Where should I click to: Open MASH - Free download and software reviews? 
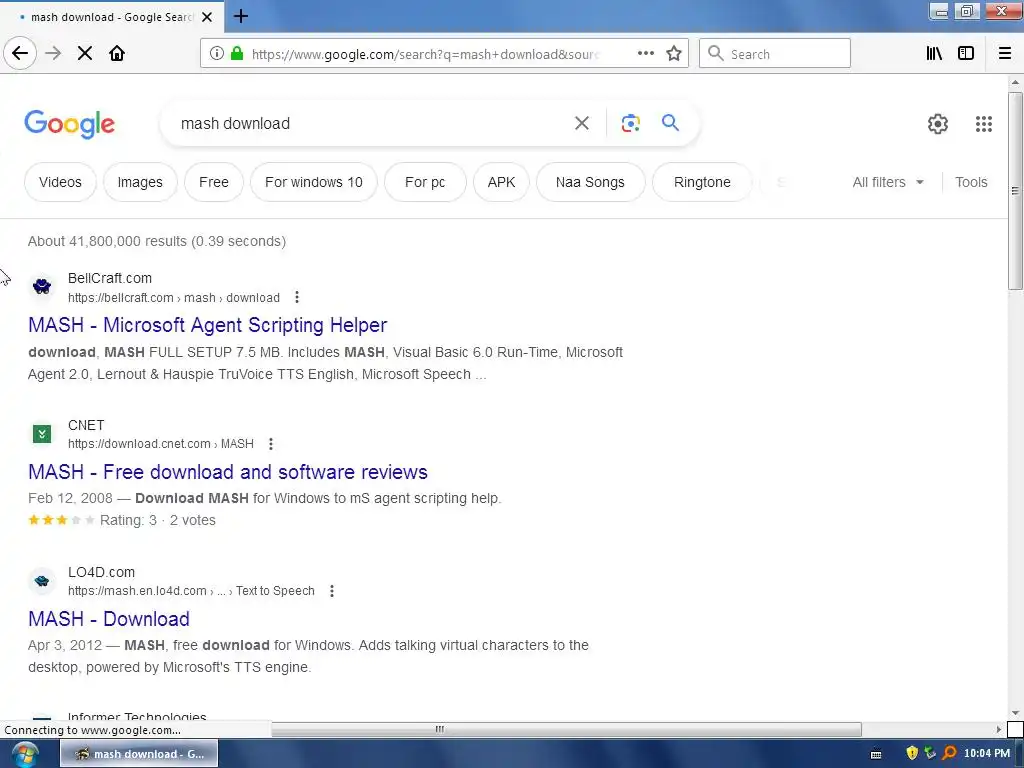[228, 472]
